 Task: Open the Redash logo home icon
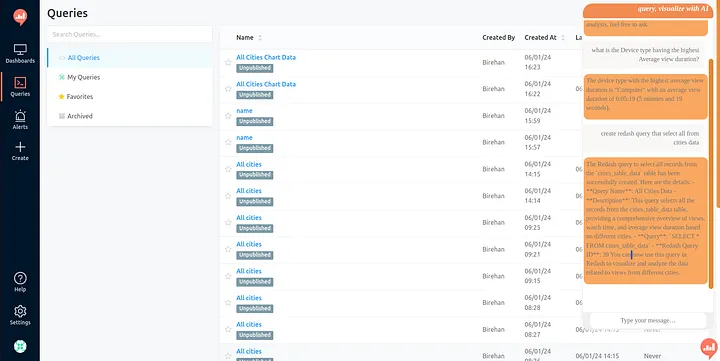(x=20, y=17)
